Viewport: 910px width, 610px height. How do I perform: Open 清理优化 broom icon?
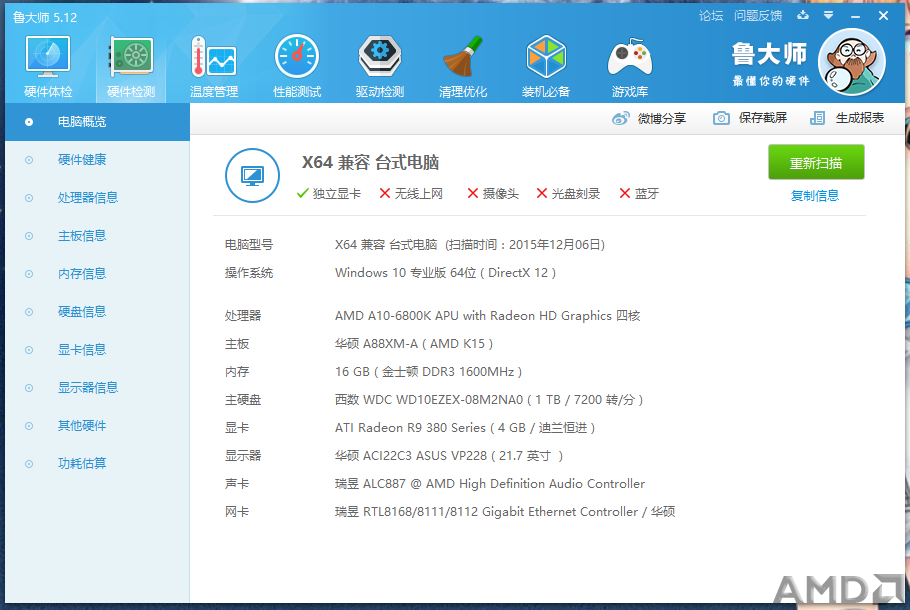(463, 57)
